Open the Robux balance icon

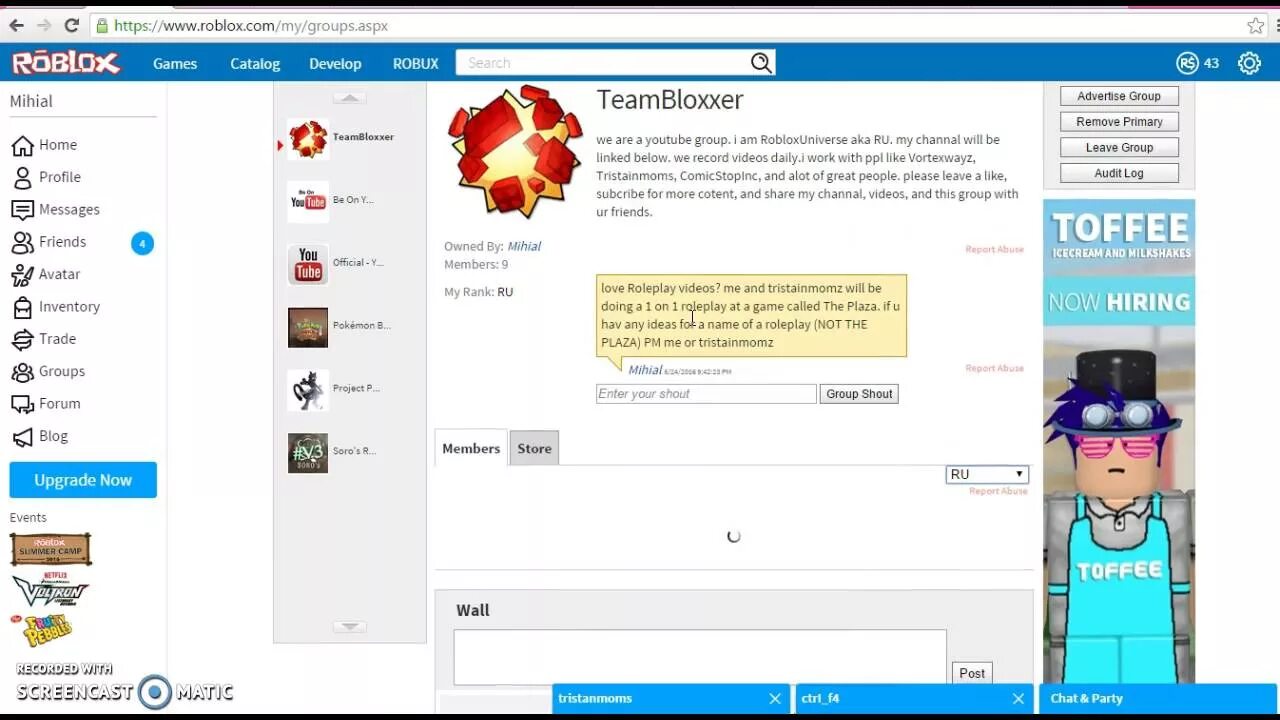[1187, 63]
